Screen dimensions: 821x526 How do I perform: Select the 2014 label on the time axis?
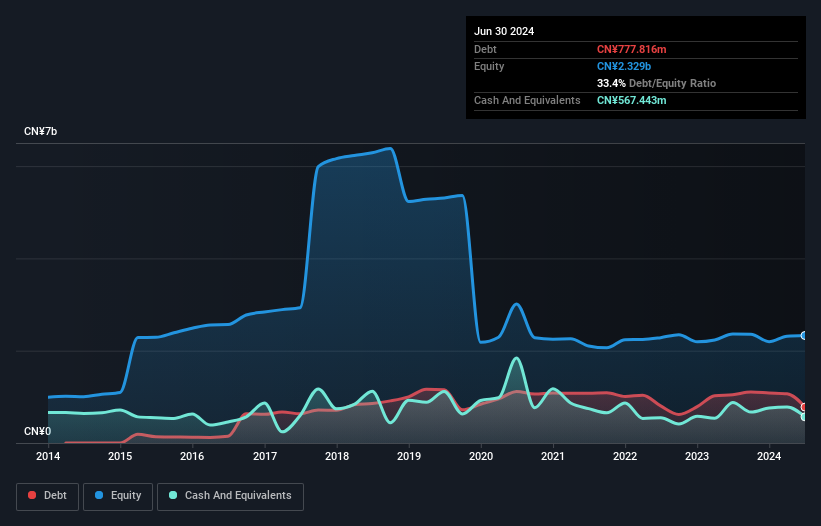(x=48, y=456)
